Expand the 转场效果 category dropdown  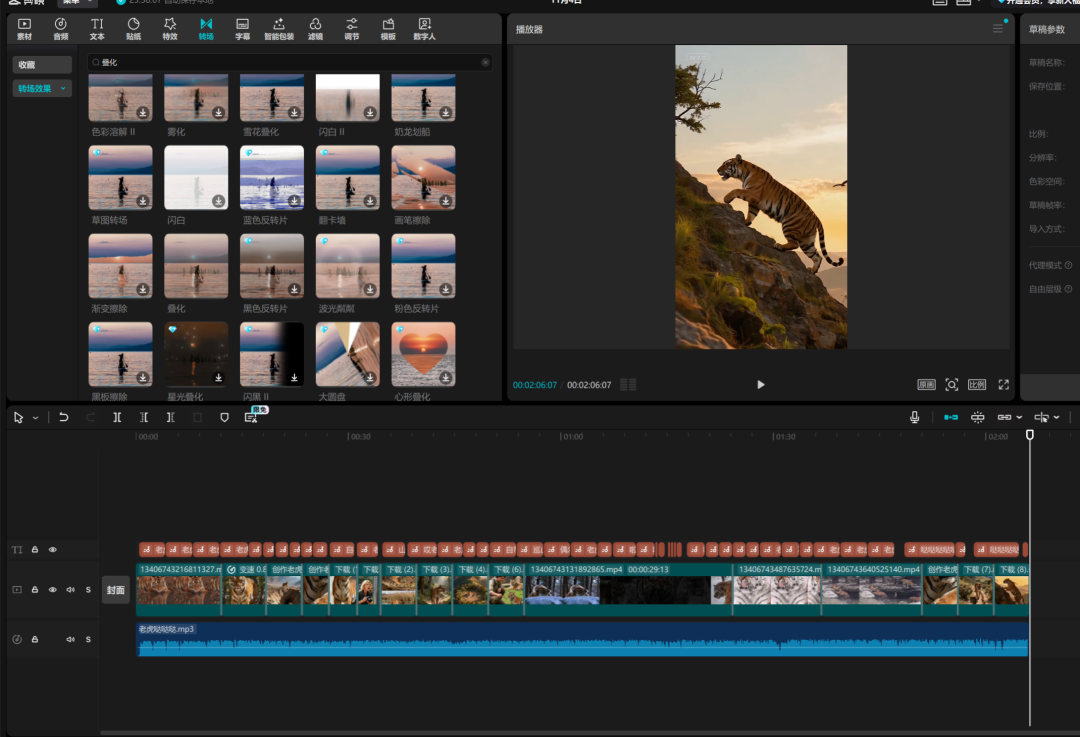(x=65, y=89)
